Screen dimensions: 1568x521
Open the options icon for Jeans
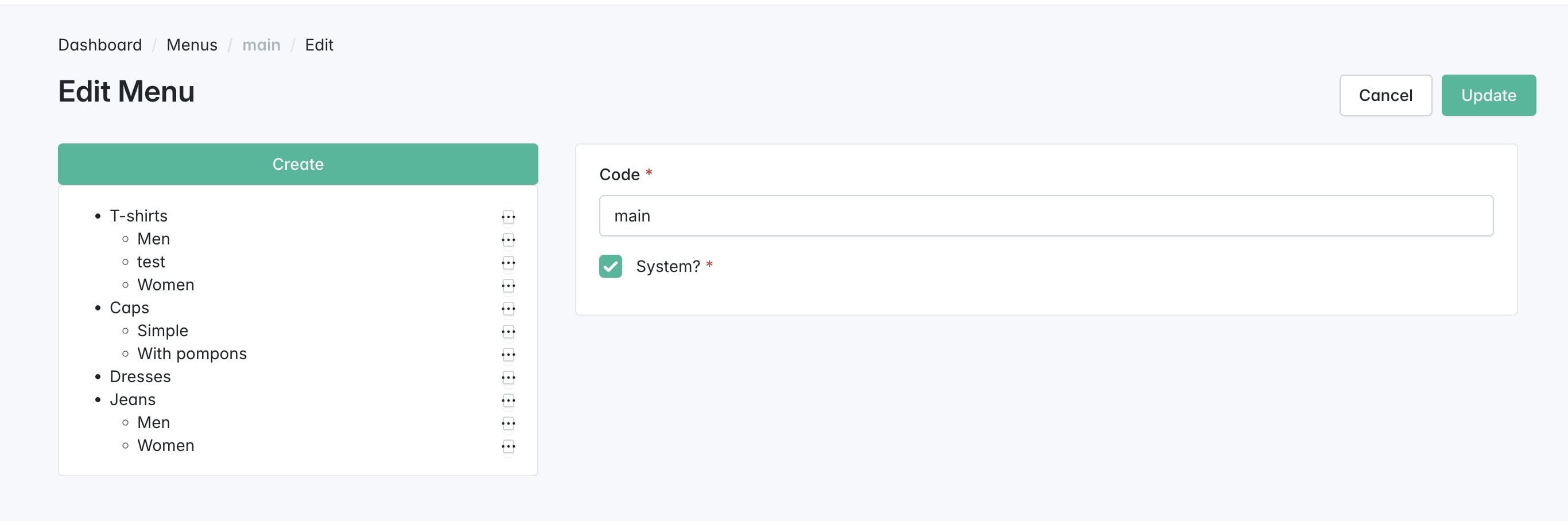coord(509,401)
